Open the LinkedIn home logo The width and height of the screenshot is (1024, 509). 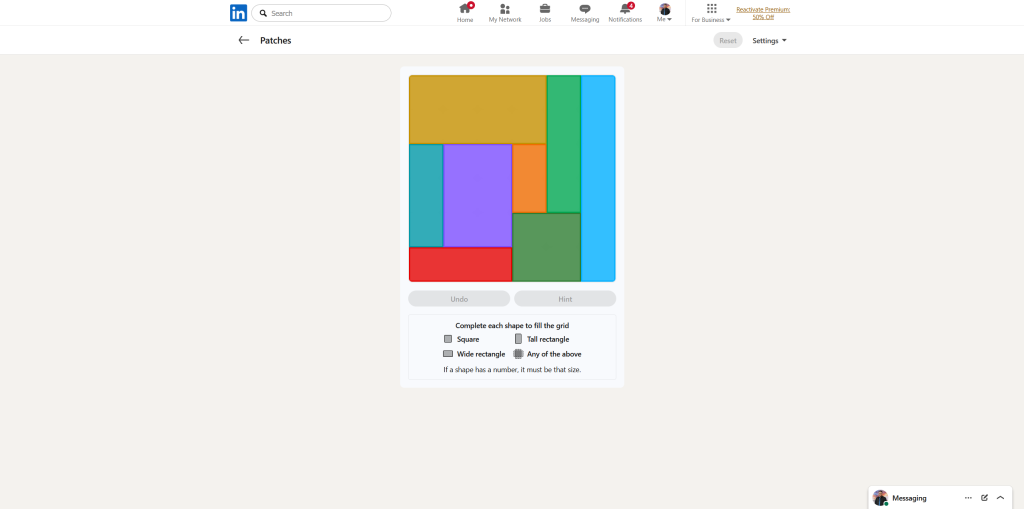pos(238,13)
